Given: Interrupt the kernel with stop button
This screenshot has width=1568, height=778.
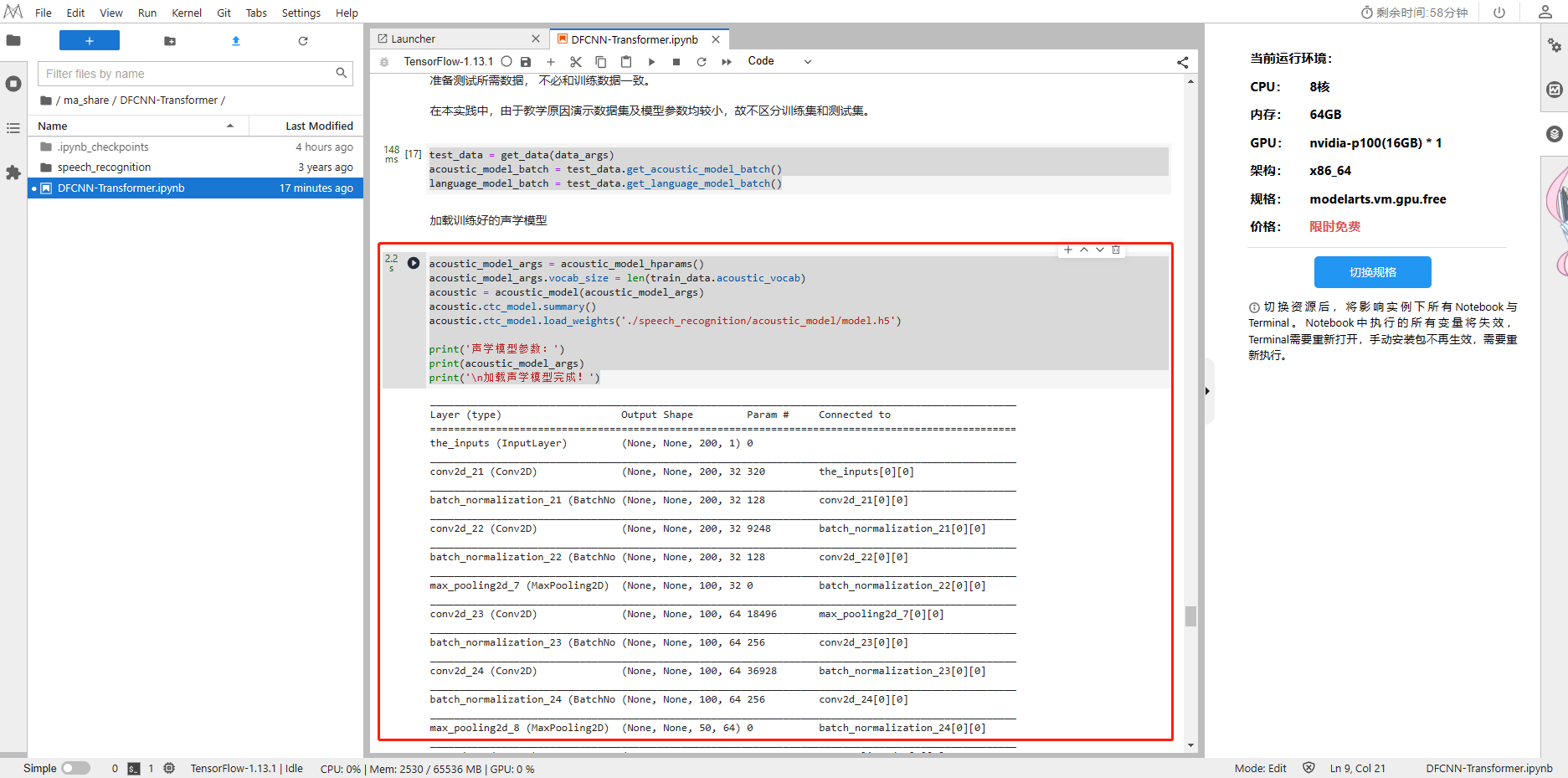Looking at the screenshot, I should click(x=676, y=61).
